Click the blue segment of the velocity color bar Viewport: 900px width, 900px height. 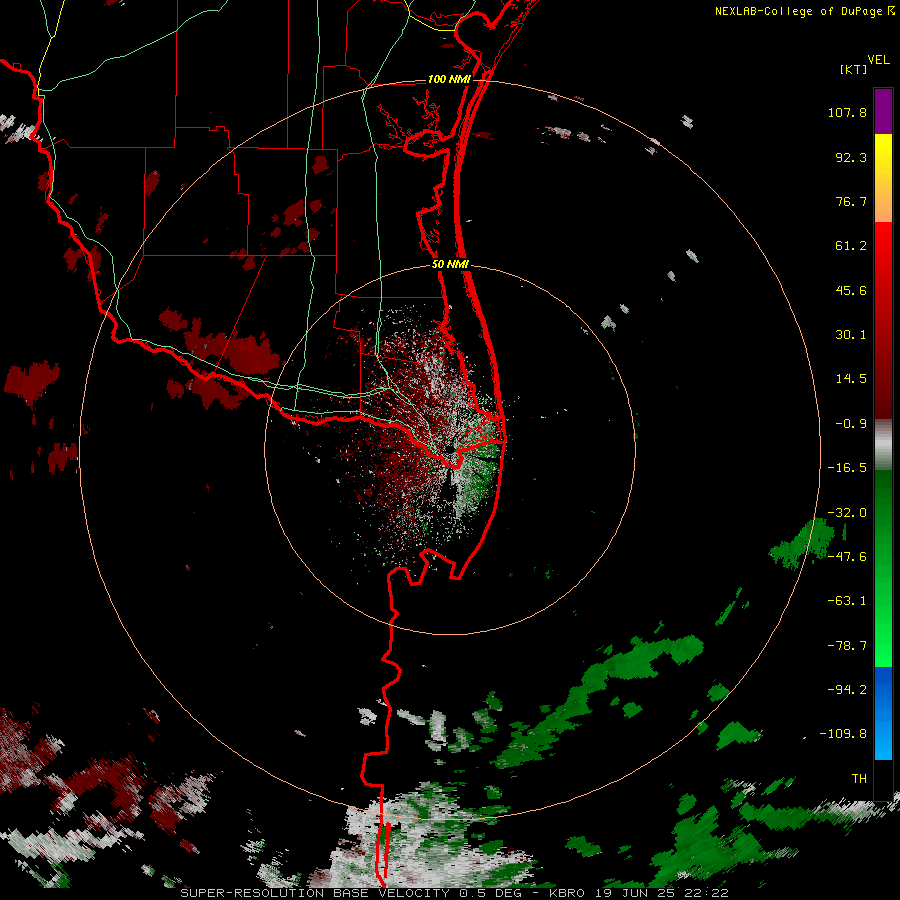point(883,713)
